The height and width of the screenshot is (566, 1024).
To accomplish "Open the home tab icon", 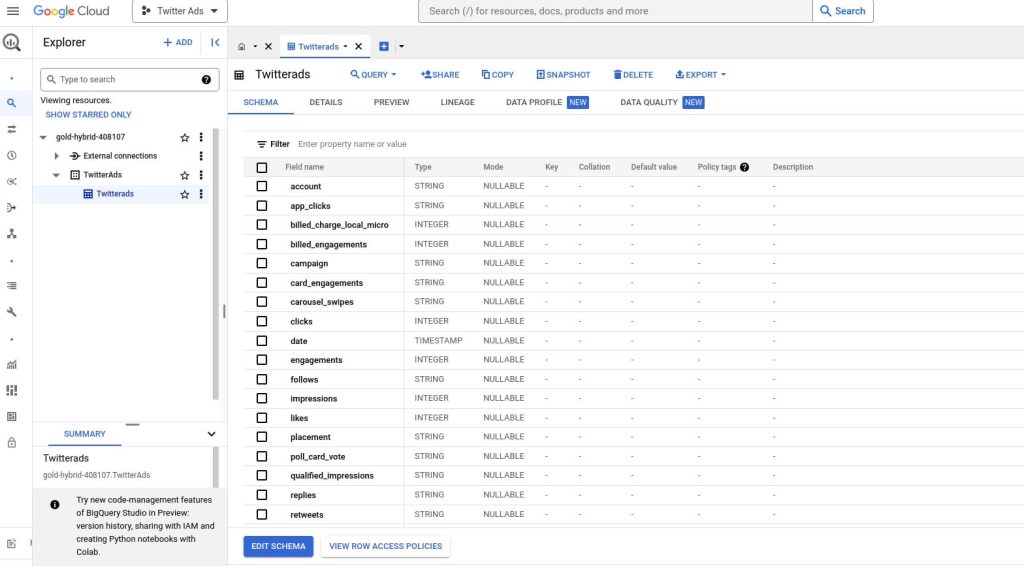I will coord(242,46).
